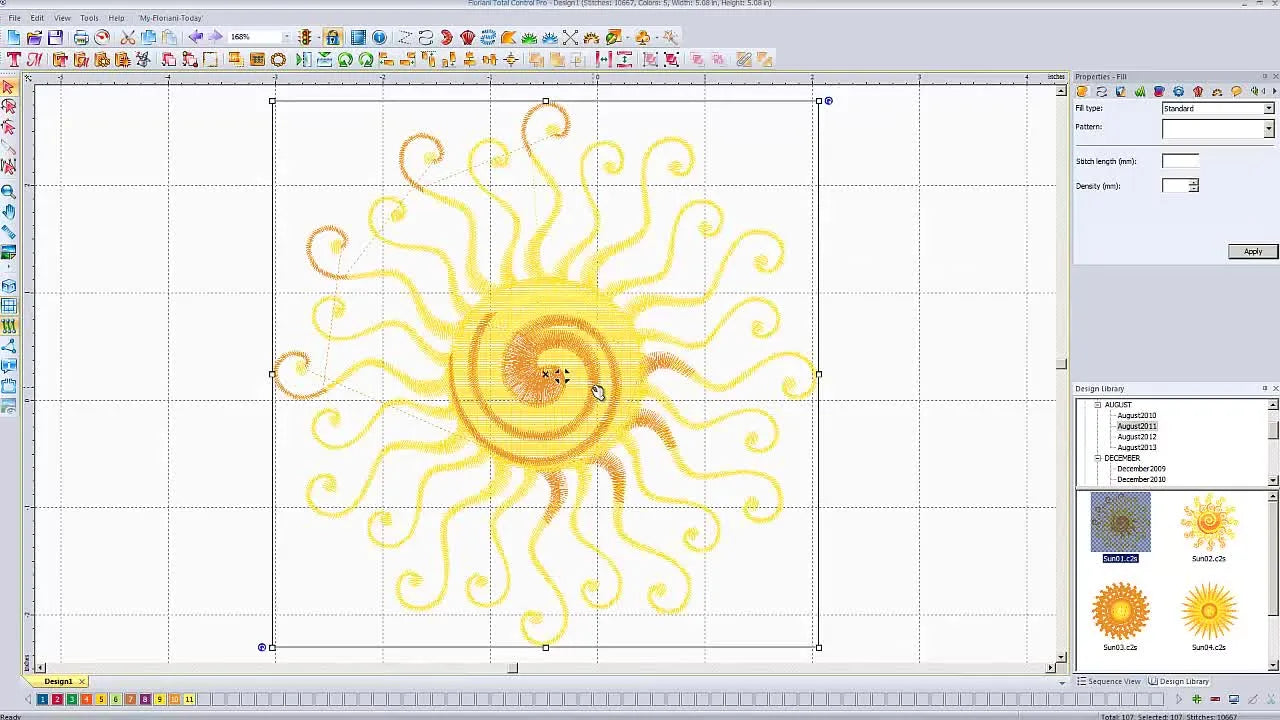Pick the Pan hand tool
1280x720 pixels.
point(8,212)
